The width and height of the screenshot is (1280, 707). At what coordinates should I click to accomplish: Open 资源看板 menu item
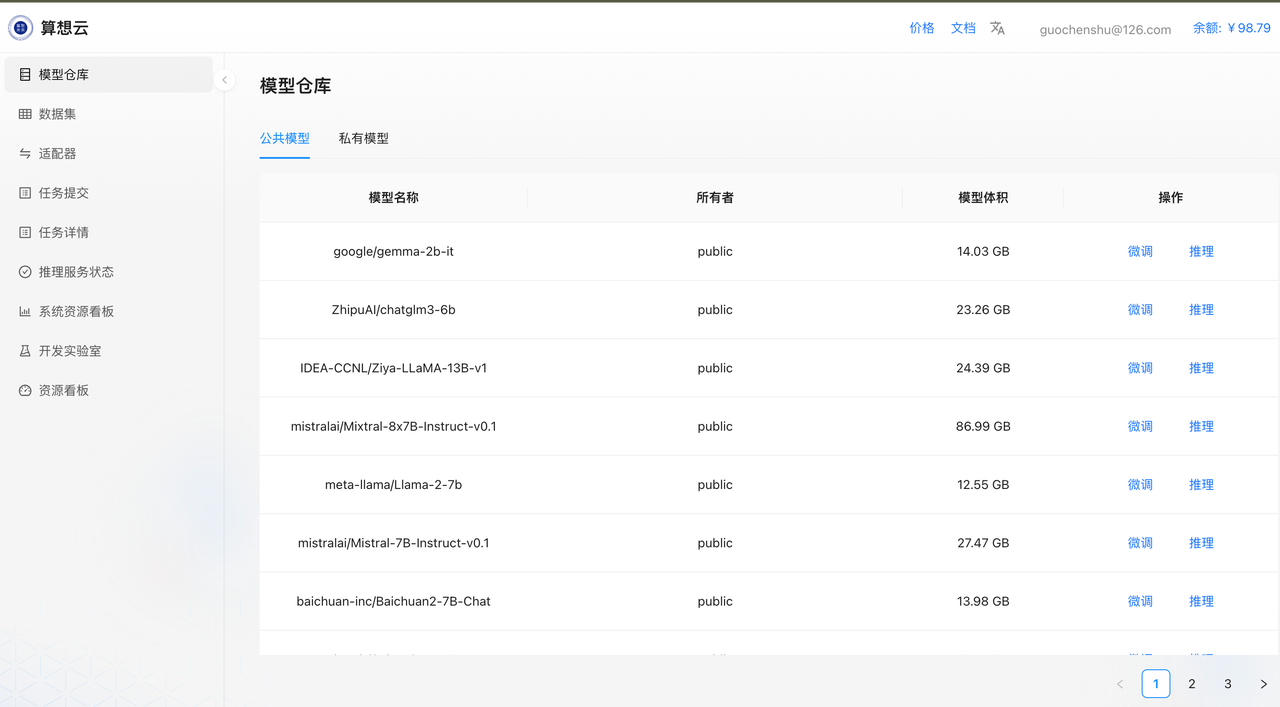click(109, 391)
